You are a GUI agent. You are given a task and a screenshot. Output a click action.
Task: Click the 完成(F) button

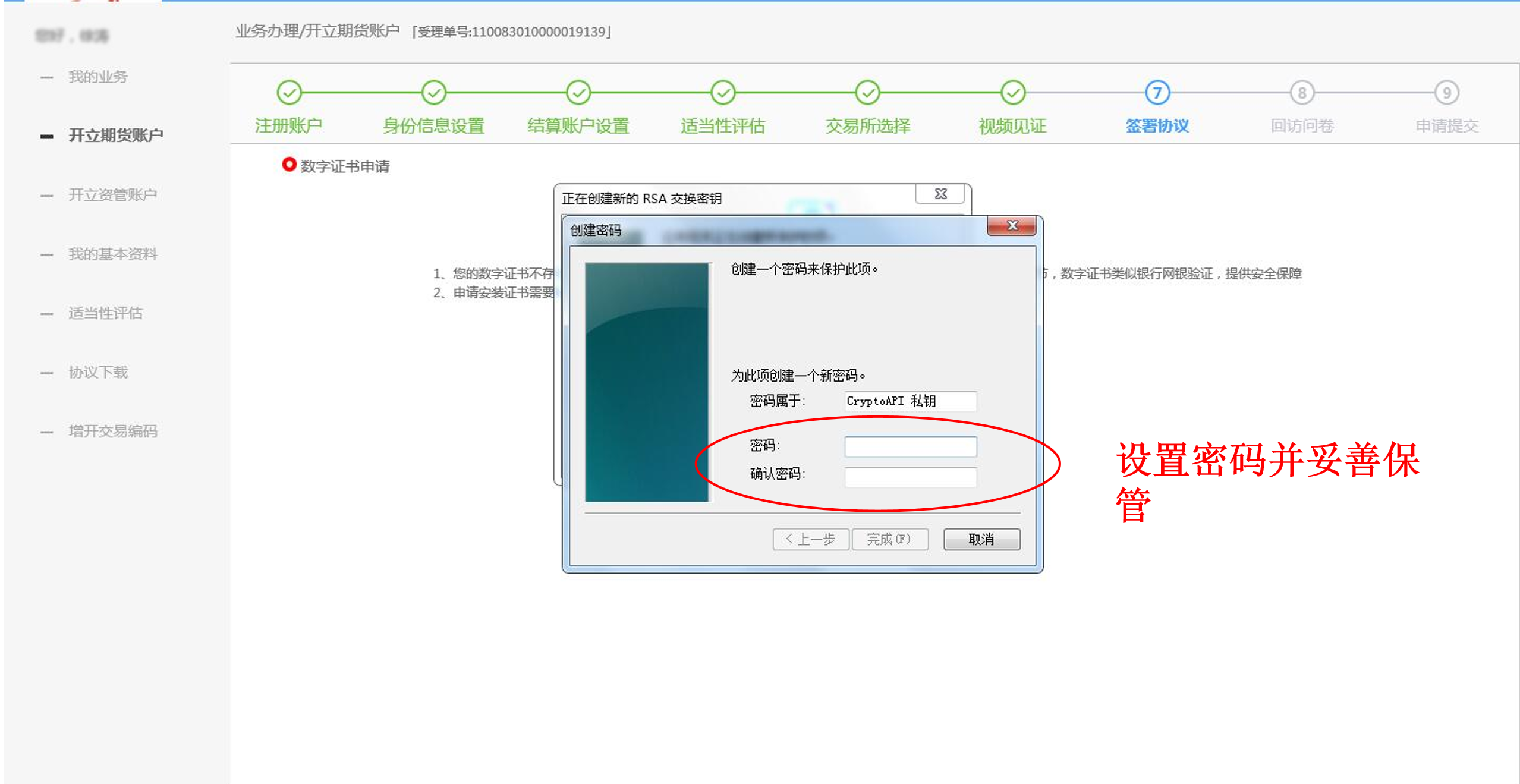(x=889, y=539)
